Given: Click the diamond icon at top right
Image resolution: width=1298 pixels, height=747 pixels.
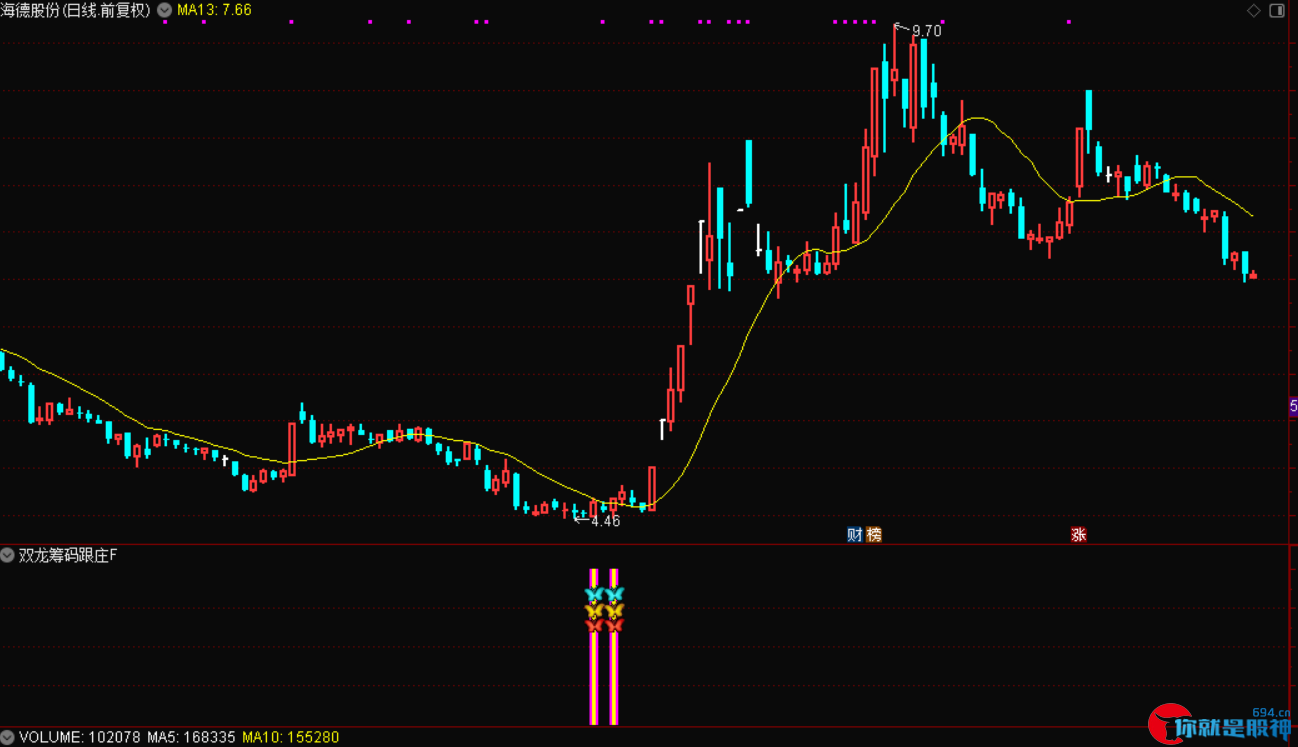Looking at the screenshot, I should point(1253,10).
